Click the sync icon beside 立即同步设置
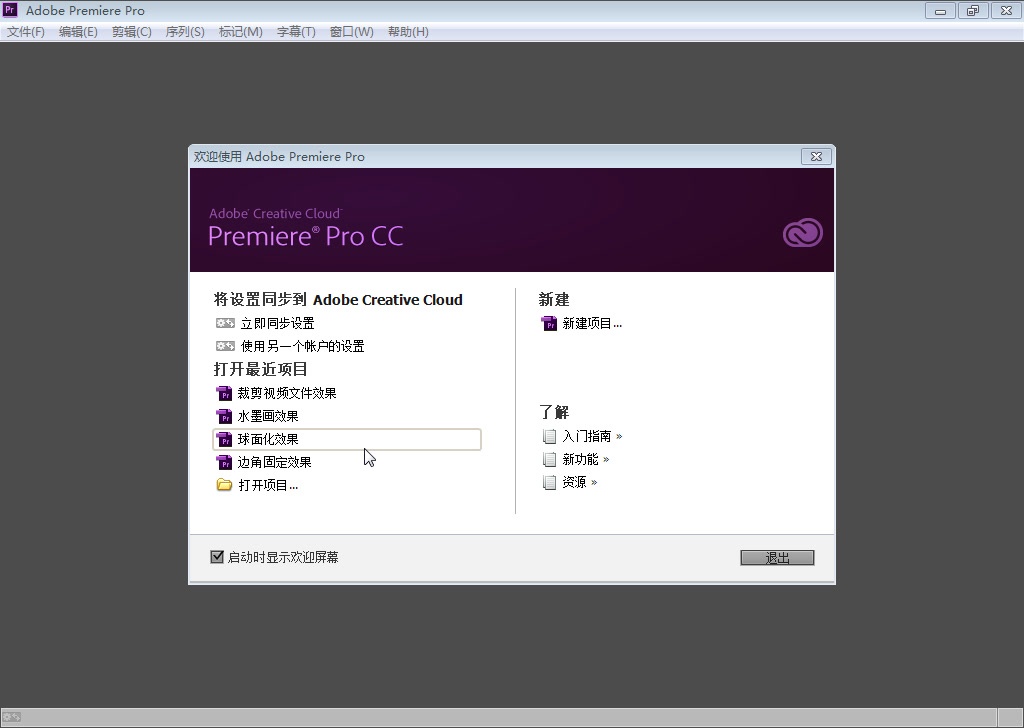1024x728 pixels. (225, 323)
